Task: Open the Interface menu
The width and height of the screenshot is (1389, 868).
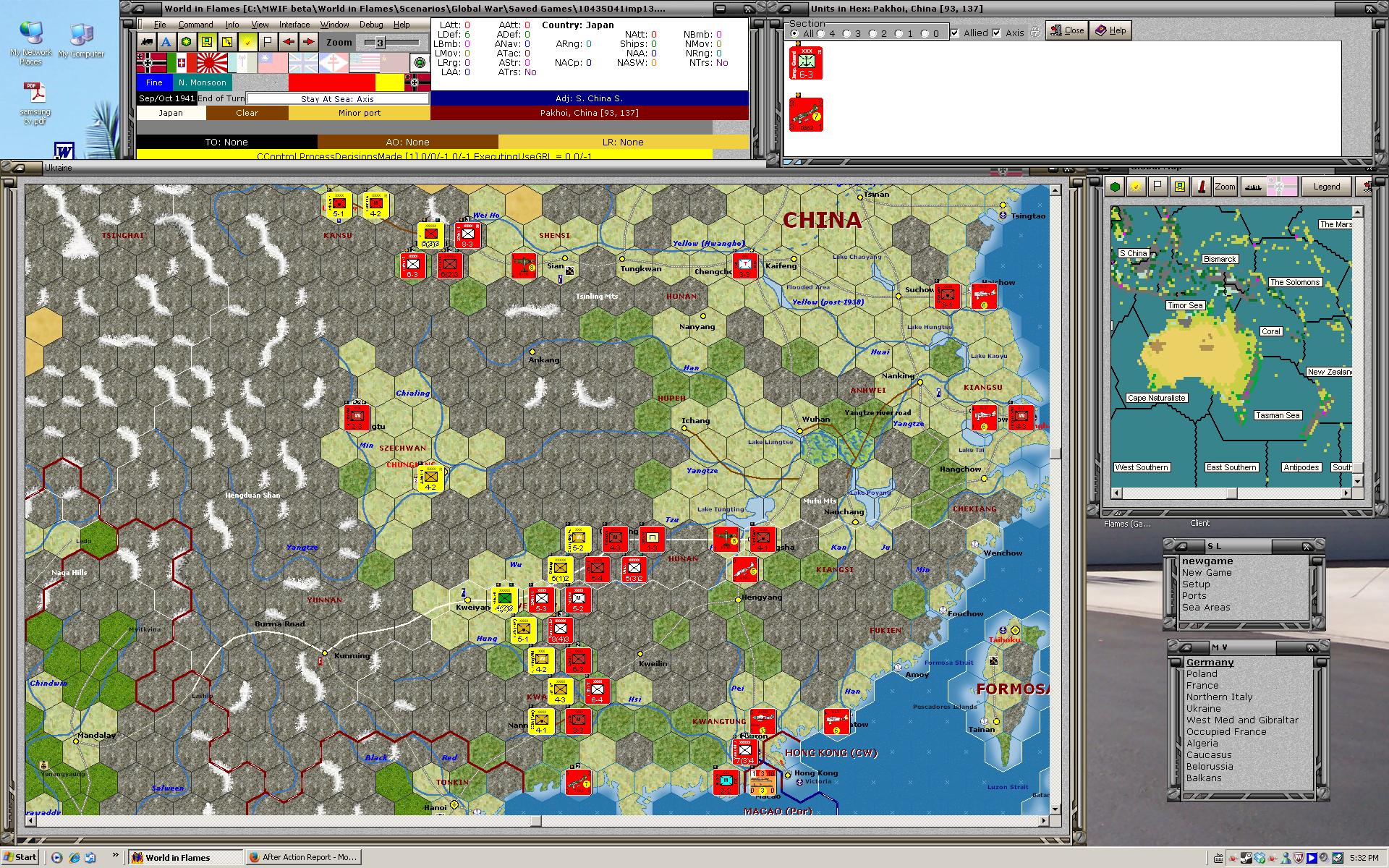Action: click(x=294, y=25)
